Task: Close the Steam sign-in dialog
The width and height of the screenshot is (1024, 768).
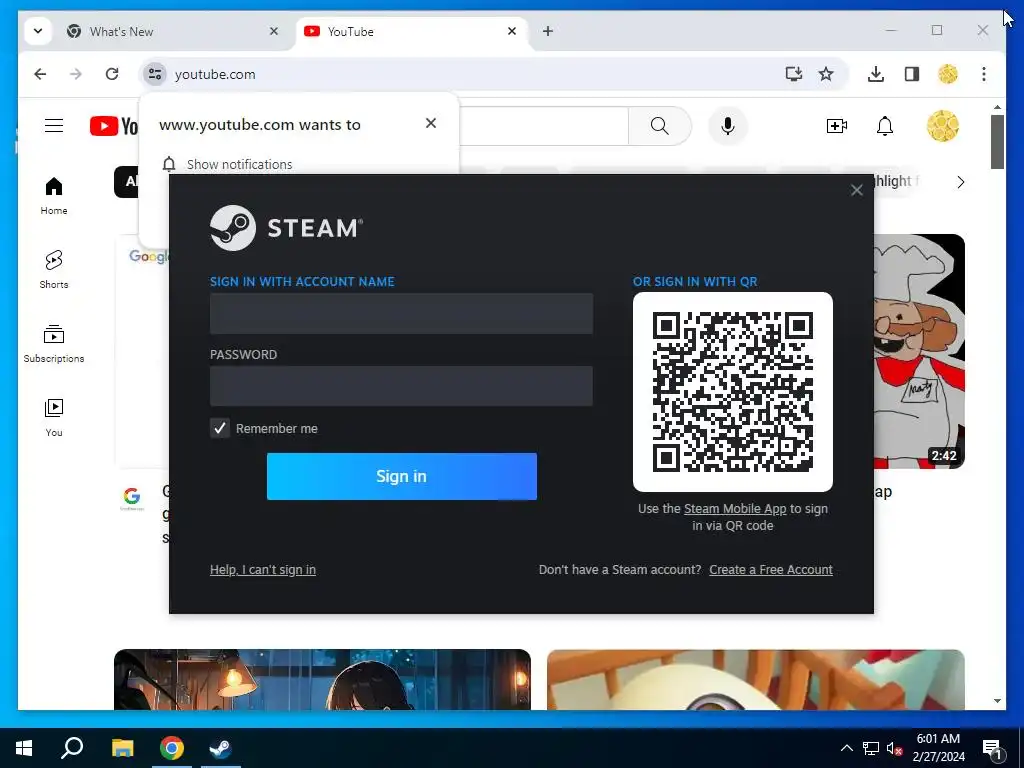Action: (857, 190)
